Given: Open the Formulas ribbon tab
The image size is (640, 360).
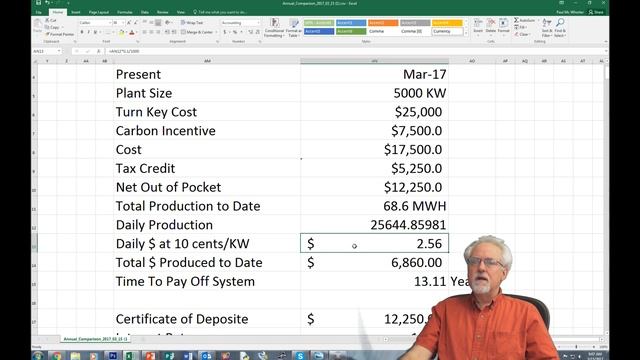Looking at the screenshot, I should click(124, 12).
